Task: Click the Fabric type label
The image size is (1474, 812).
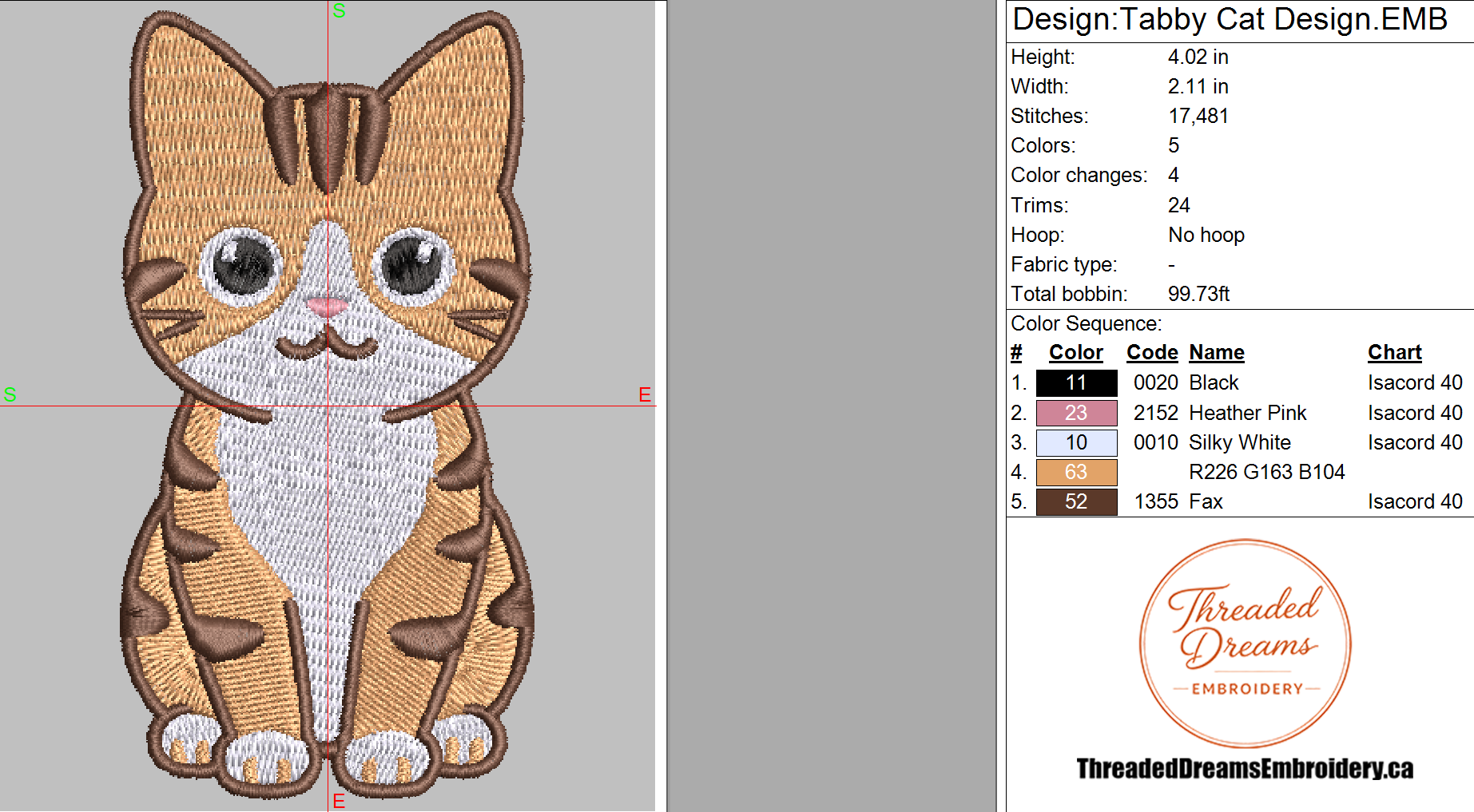Action: [1063, 264]
